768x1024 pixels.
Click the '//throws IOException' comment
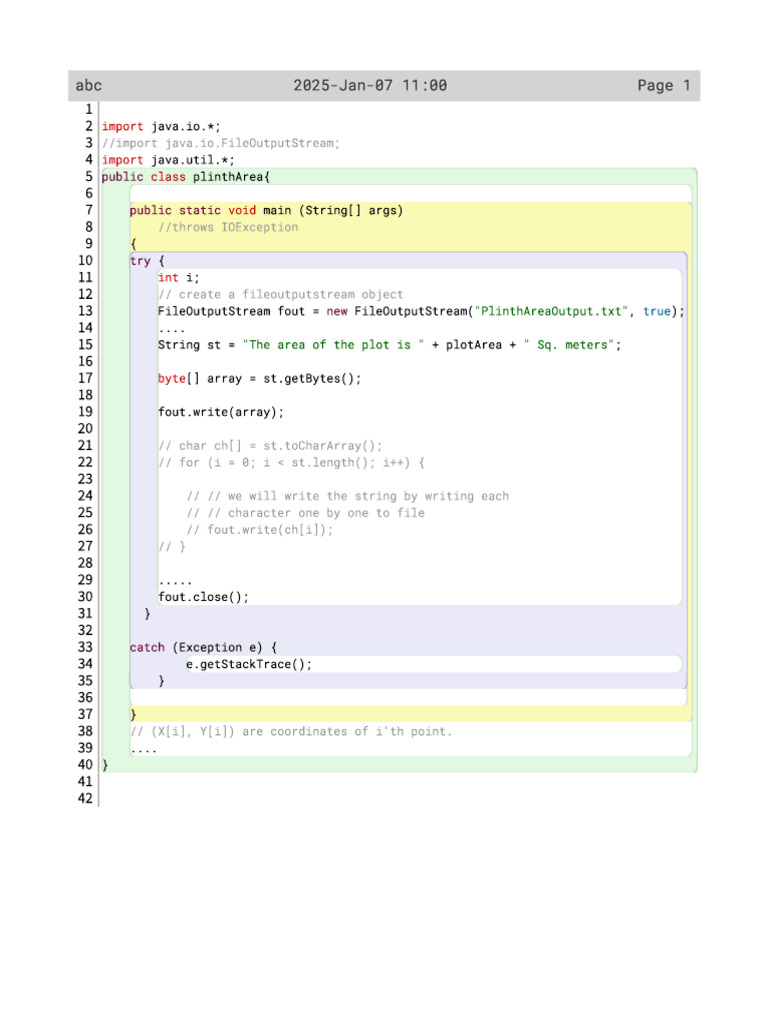click(228, 227)
